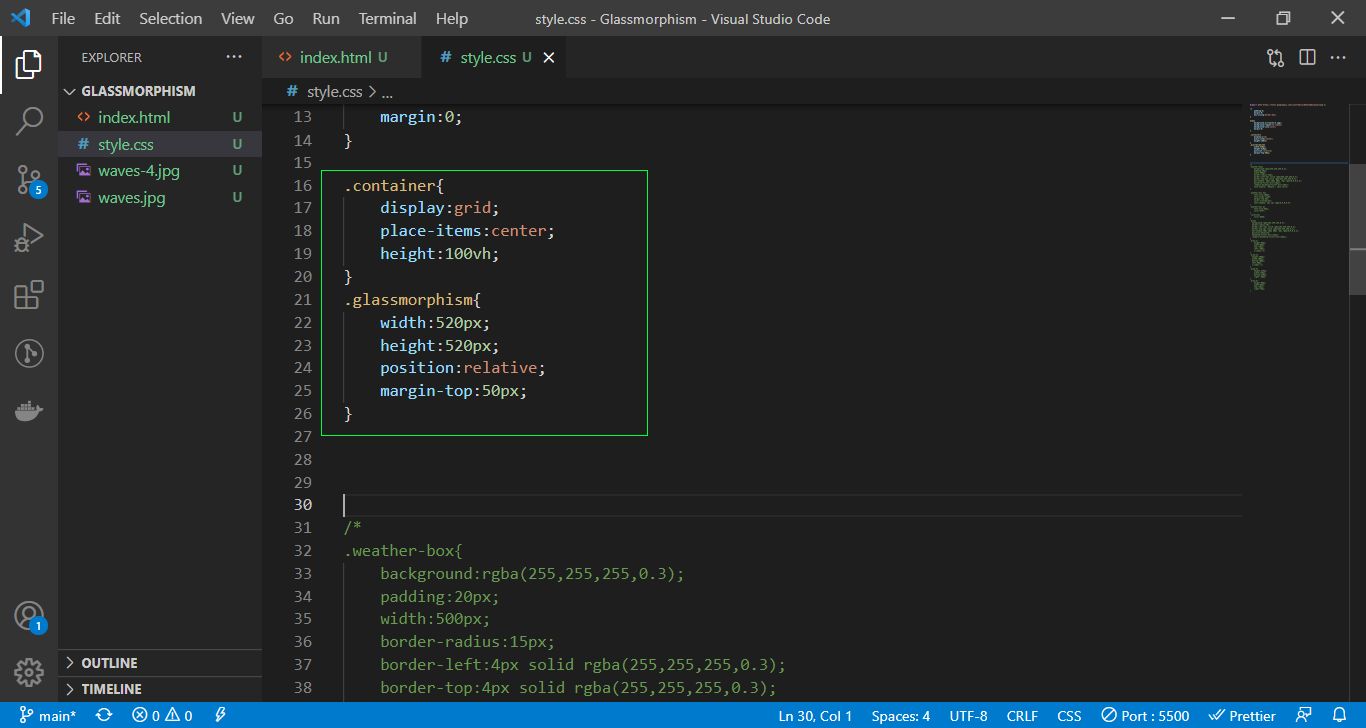This screenshot has height=728, width=1366.
Task: Click place-items:center; code line
Action: click(467, 231)
